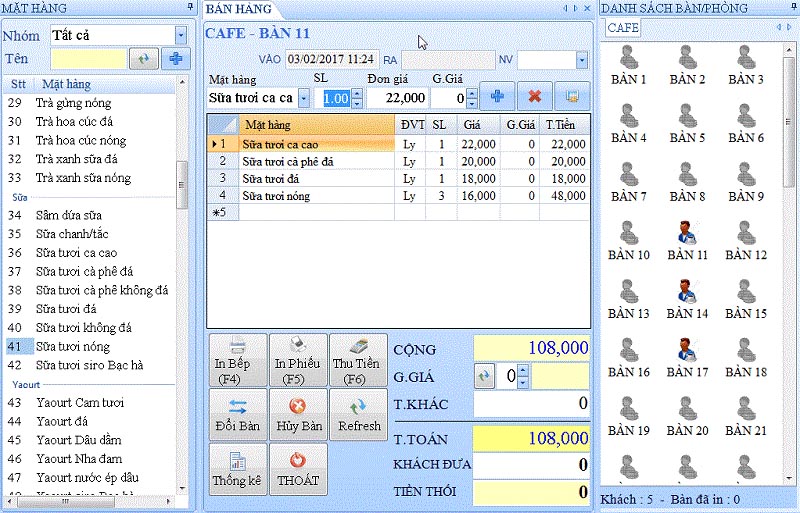This screenshot has width=800, height=513.
Task: Click the red X delete item button
Action: (535, 97)
